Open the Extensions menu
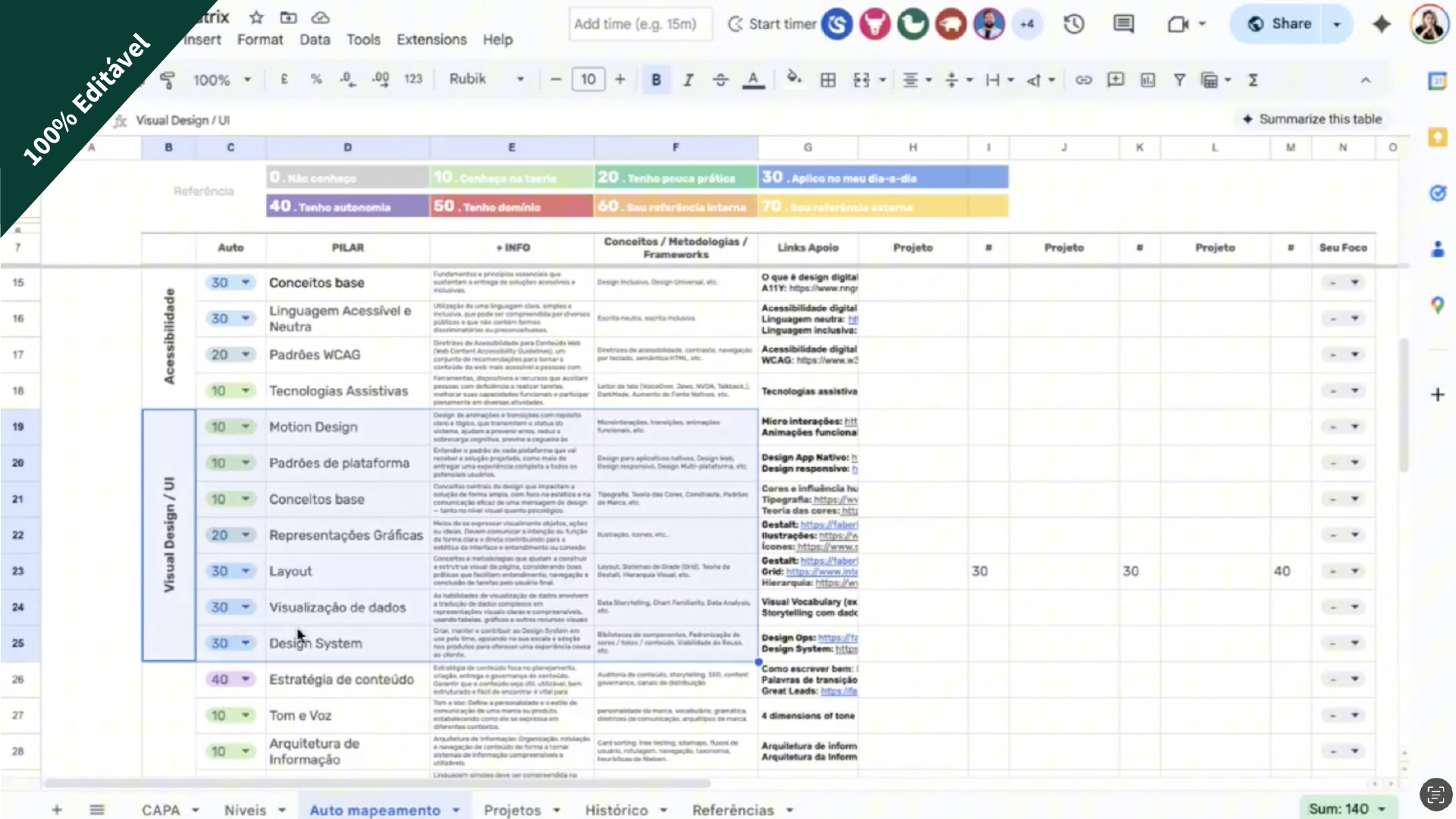 pos(431,39)
